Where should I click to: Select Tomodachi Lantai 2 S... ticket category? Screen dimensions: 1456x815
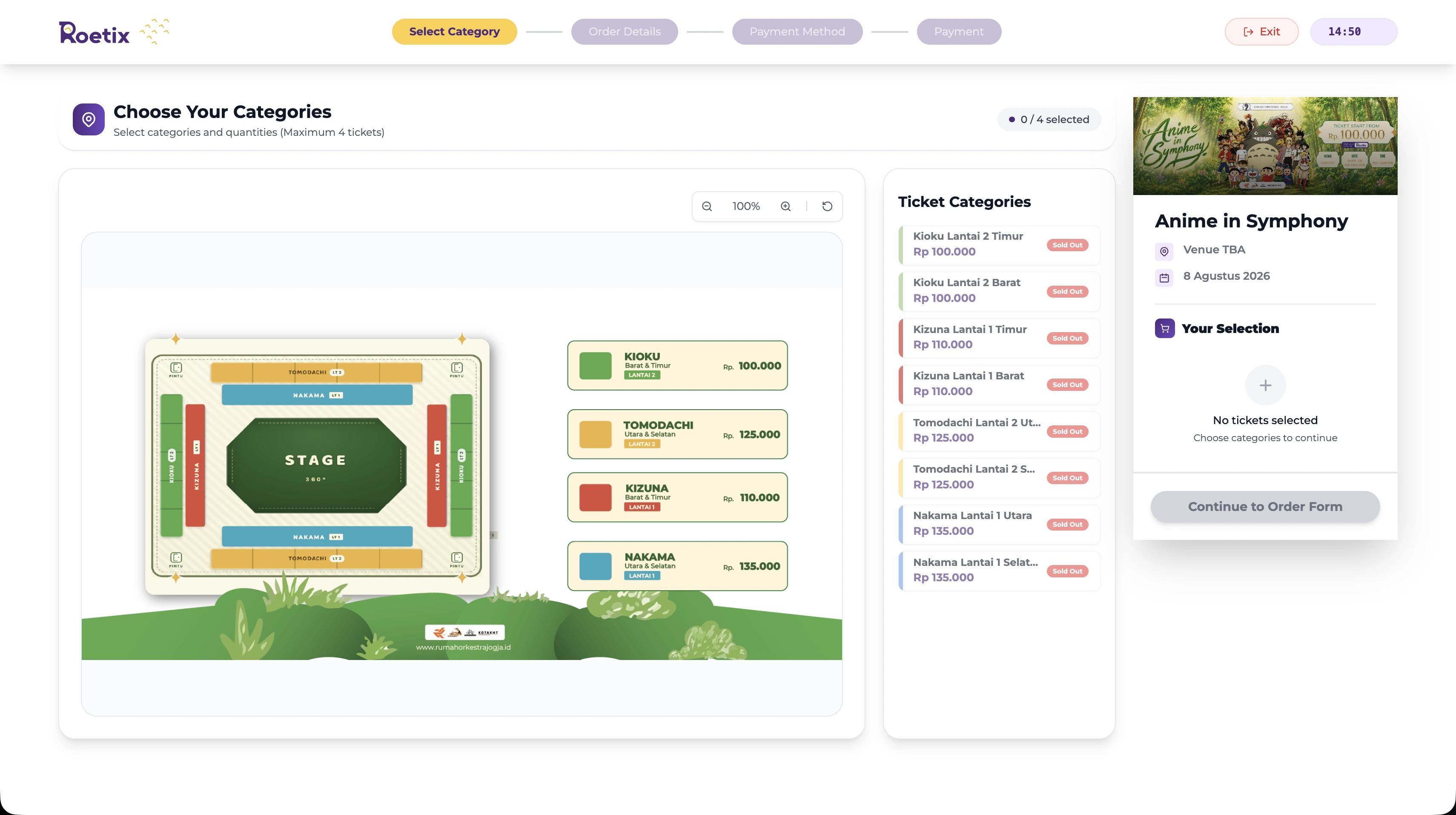(999, 478)
